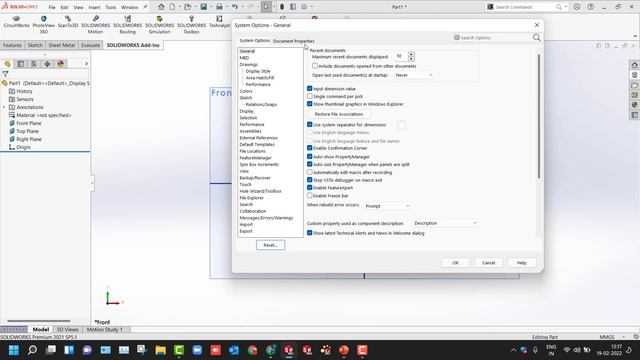Switch to the Sheet Metal ribbon tab
Viewport: 640px width, 360px height.
[x=62, y=45]
